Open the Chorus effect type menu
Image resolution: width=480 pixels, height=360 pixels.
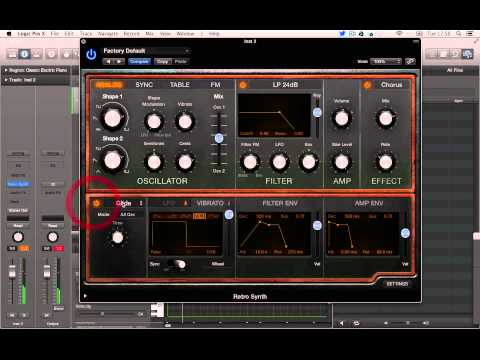click(392, 85)
